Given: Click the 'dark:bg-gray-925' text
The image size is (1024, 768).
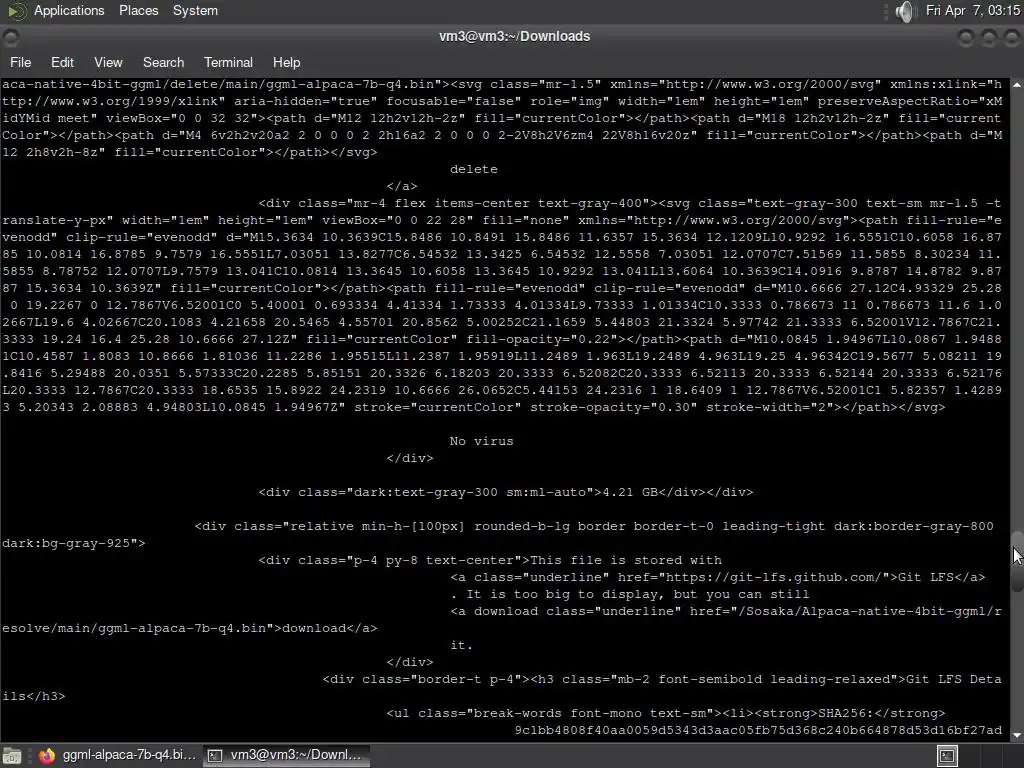Looking at the screenshot, I should pos(66,543).
